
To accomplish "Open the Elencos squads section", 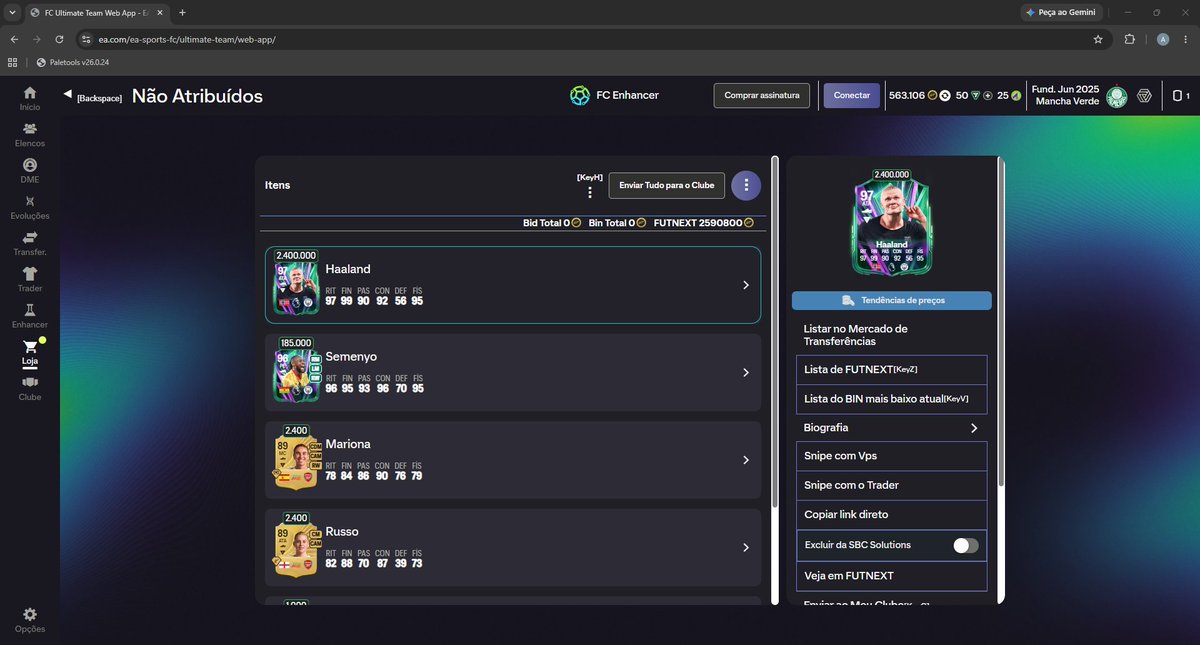I will pyautogui.click(x=30, y=135).
